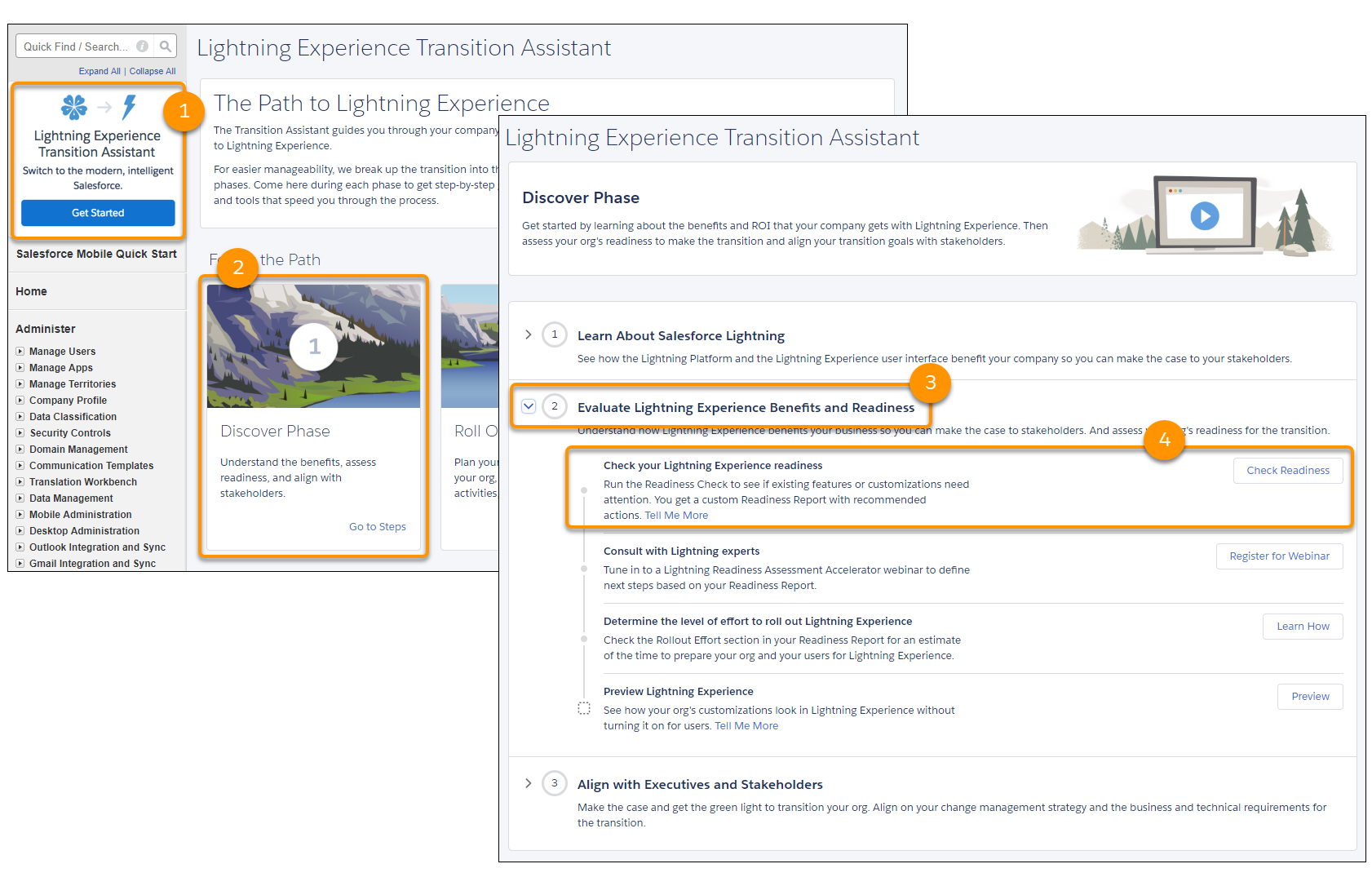Screen dimensions: 1372x886
Task: Click the Discover Phase card title
Action: 275,432
